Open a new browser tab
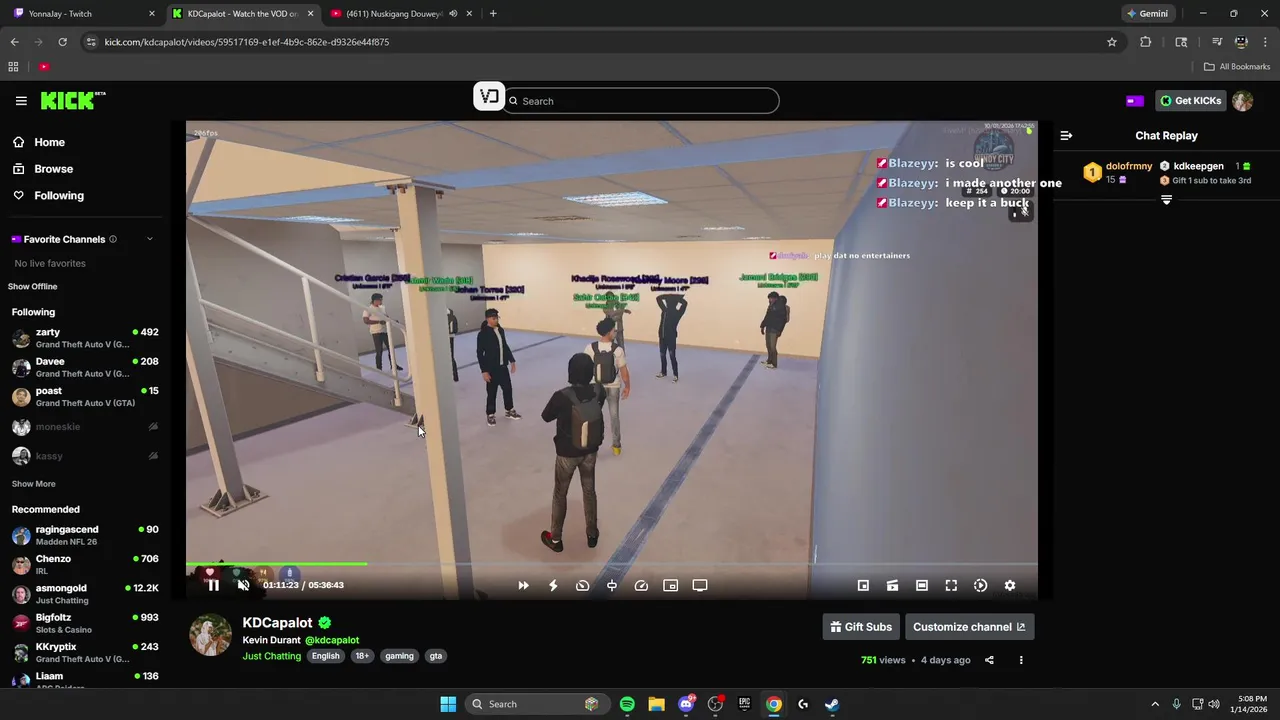Image resolution: width=1280 pixels, height=720 pixels. pyautogui.click(x=493, y=14)
